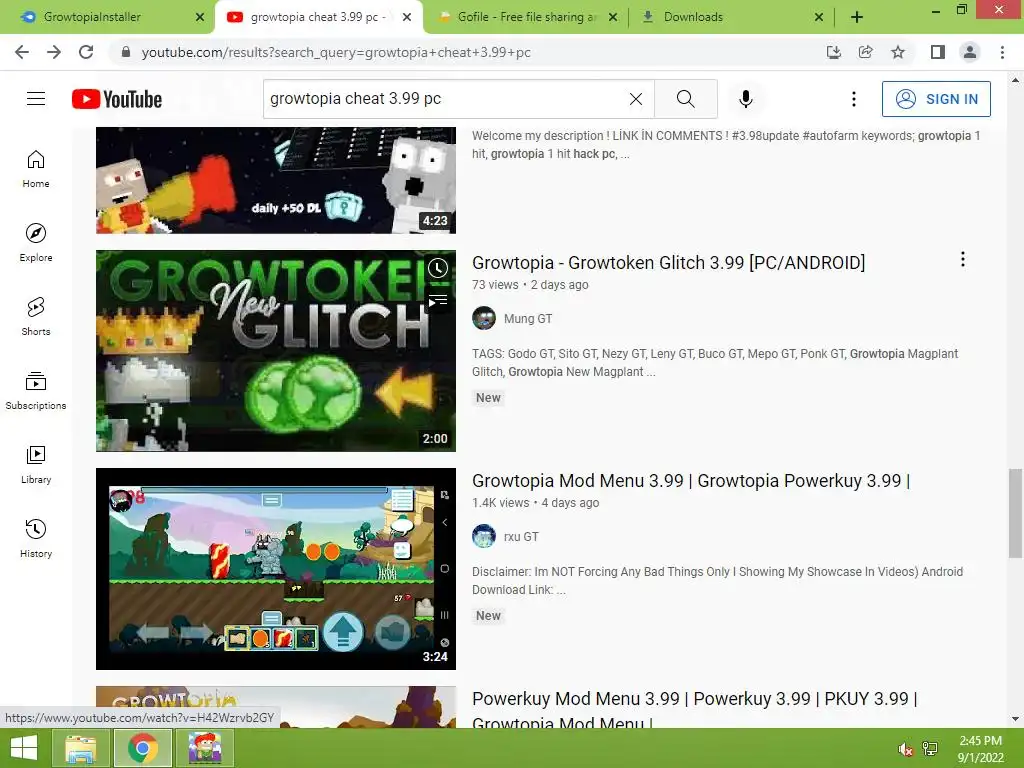Screen dimensions: 1024x768
Task: Open the Growtopia app in taskbar
Action: (205, 748)
